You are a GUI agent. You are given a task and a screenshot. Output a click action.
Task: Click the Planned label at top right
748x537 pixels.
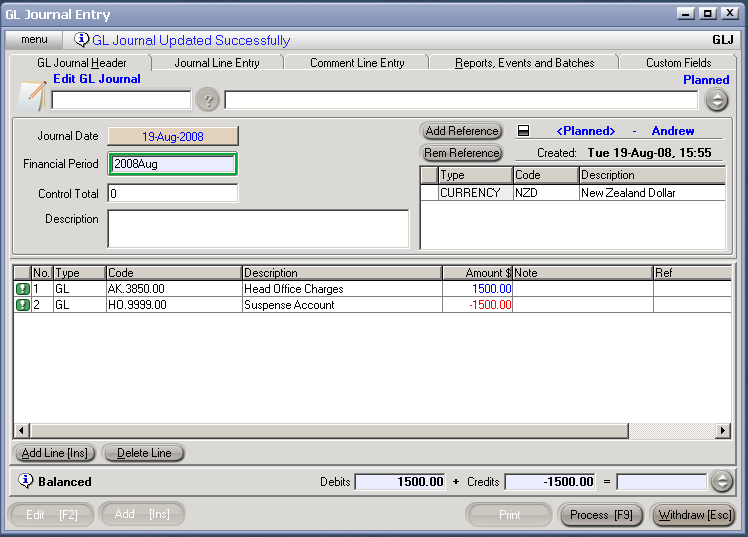pos(706,80)
